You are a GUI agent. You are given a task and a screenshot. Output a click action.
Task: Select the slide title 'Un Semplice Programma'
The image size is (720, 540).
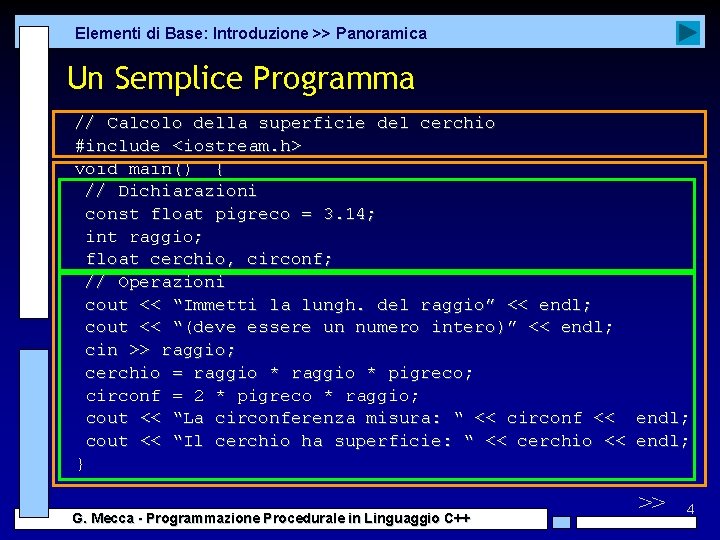pos(241,78)
